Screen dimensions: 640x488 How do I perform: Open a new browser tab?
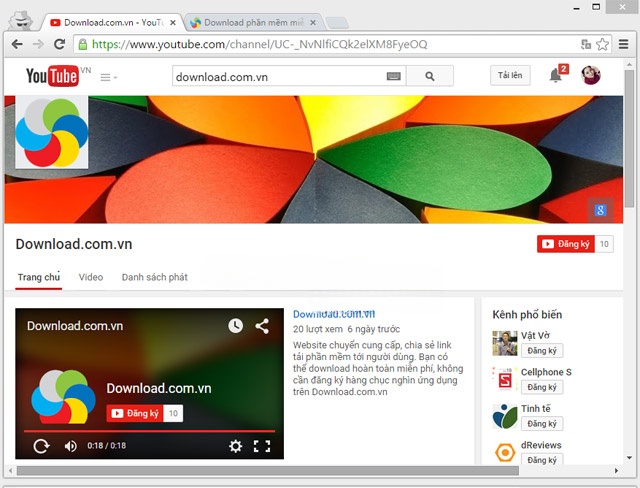click(337, 23)
